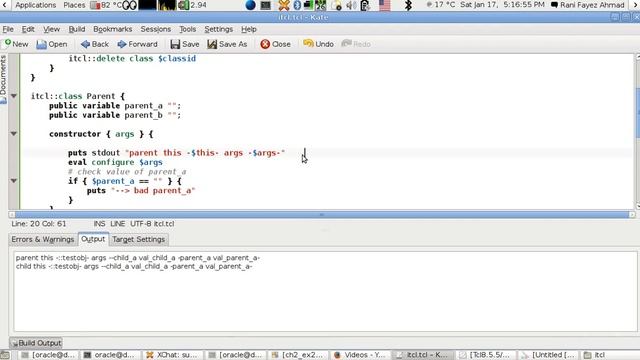Image resolution: width=640 pixels, height=360 pixels.
Task: Click the US flag keyboard layout icon
Action: coord(384,5)
